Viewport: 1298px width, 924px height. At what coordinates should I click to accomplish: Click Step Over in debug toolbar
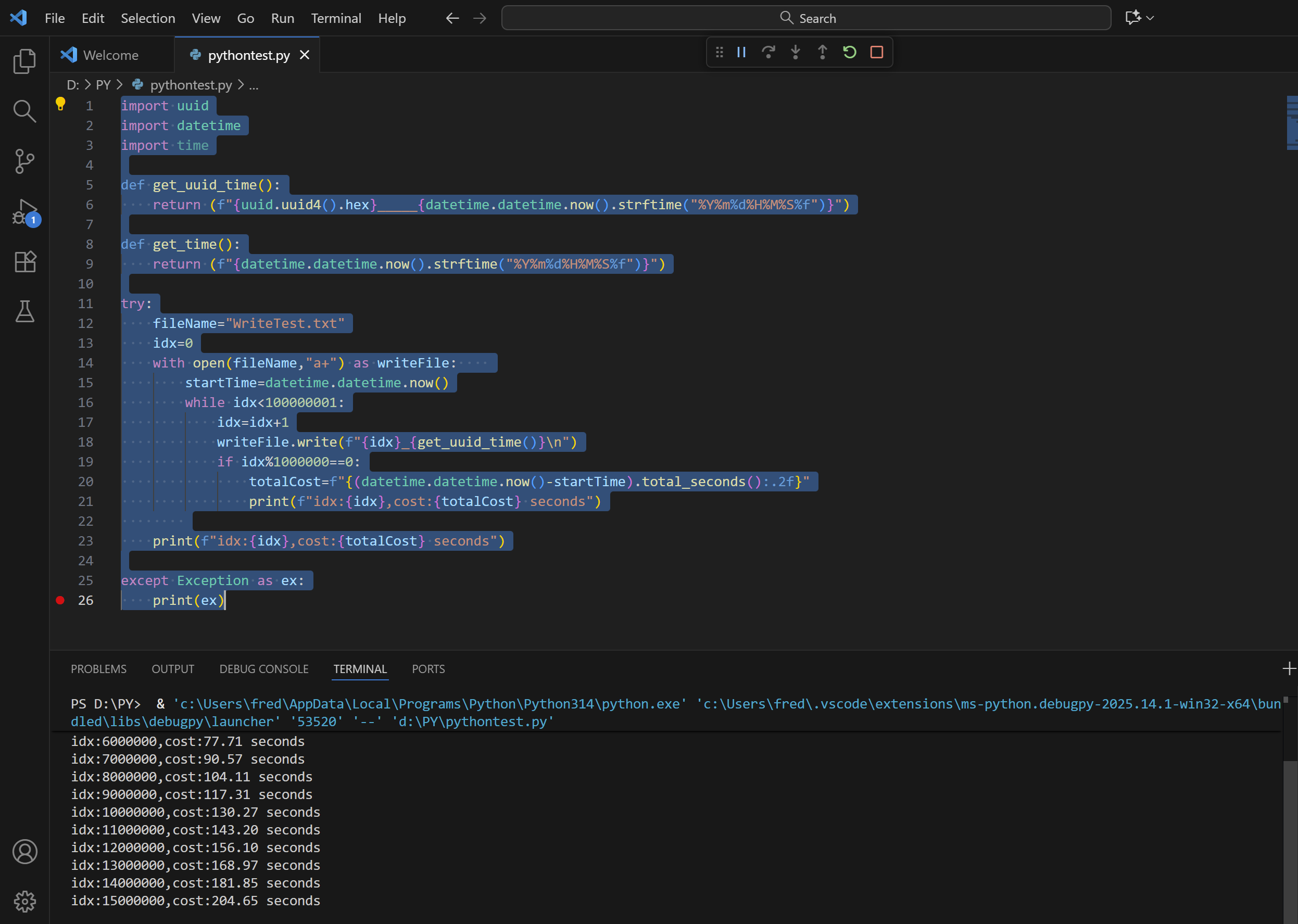pos(768,53)
